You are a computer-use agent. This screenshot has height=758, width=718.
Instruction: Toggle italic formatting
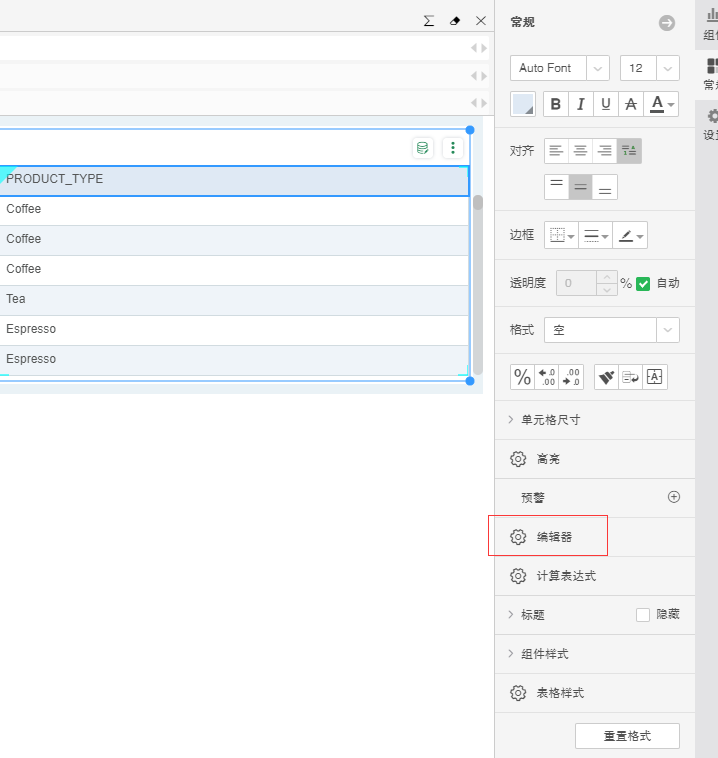[x=581, y=104]
